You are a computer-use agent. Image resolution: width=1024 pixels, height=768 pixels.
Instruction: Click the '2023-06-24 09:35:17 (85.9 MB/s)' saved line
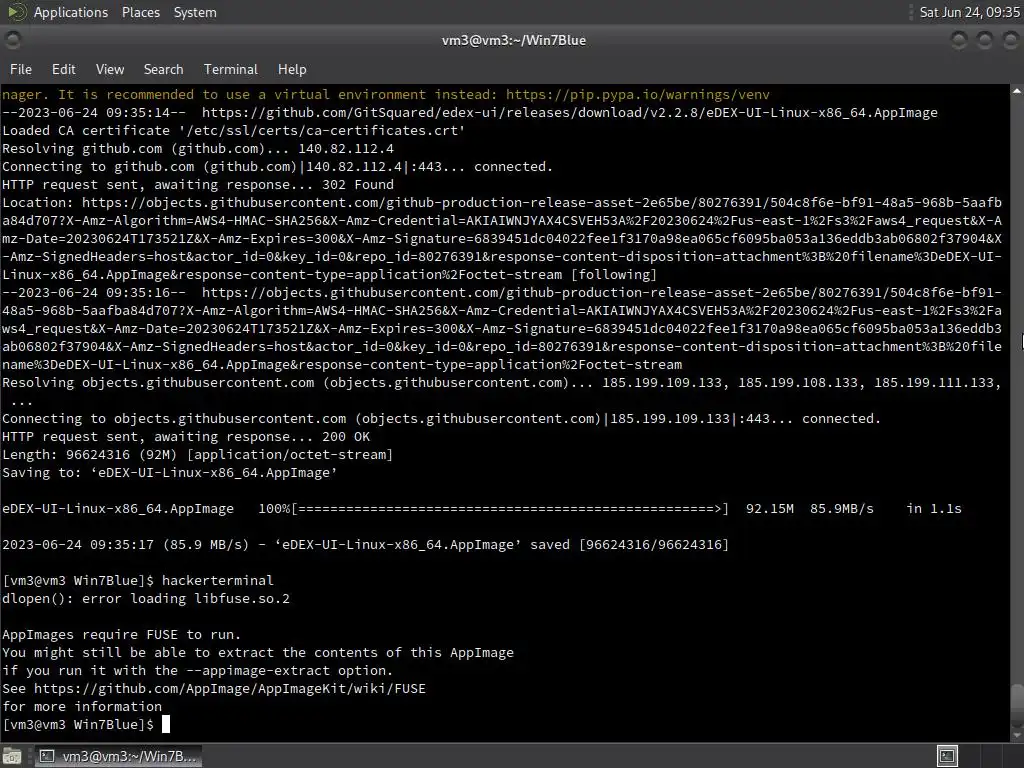pos(365,545)
